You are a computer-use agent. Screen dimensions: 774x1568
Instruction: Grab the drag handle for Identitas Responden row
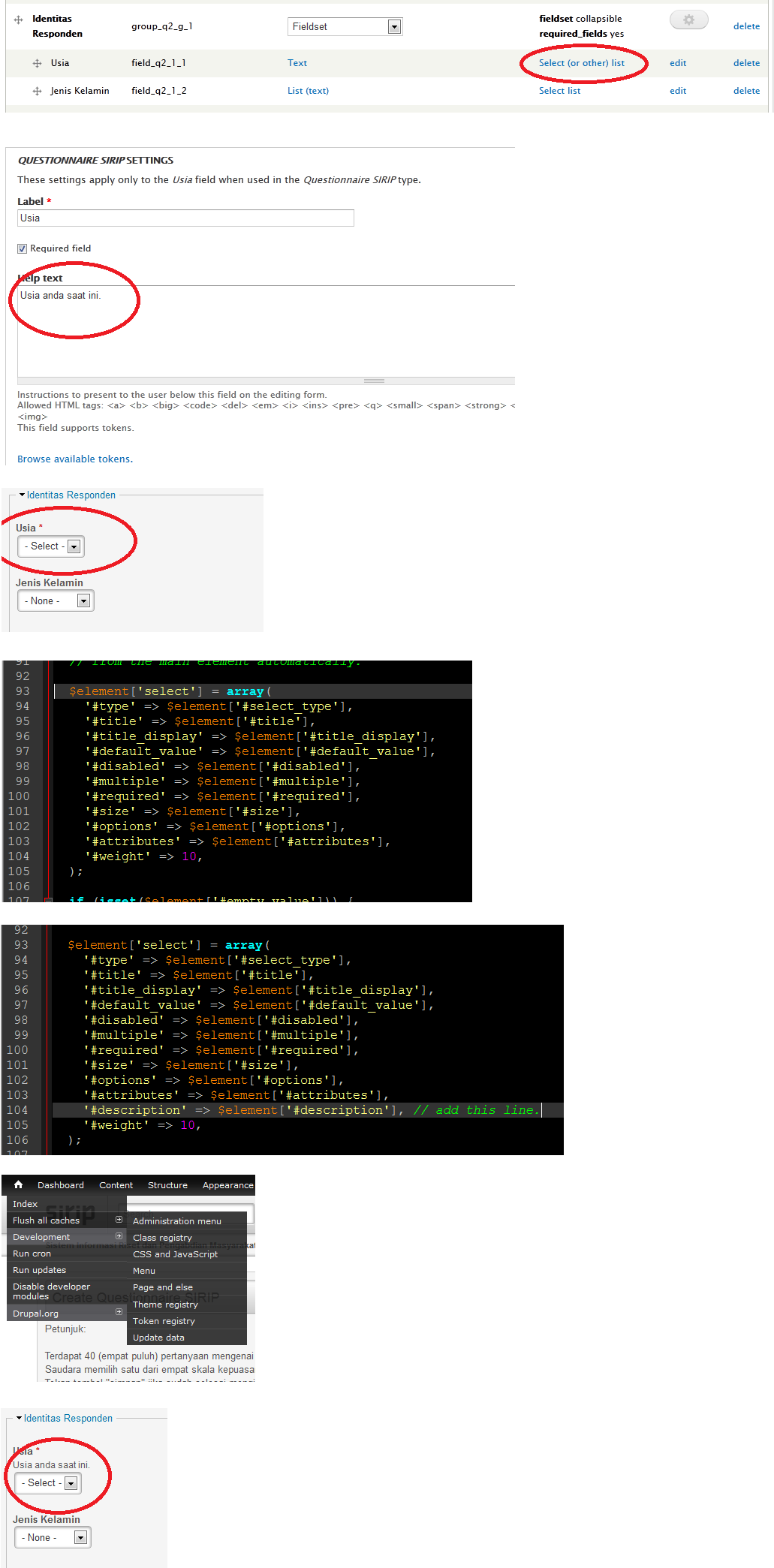click(19, 20)
